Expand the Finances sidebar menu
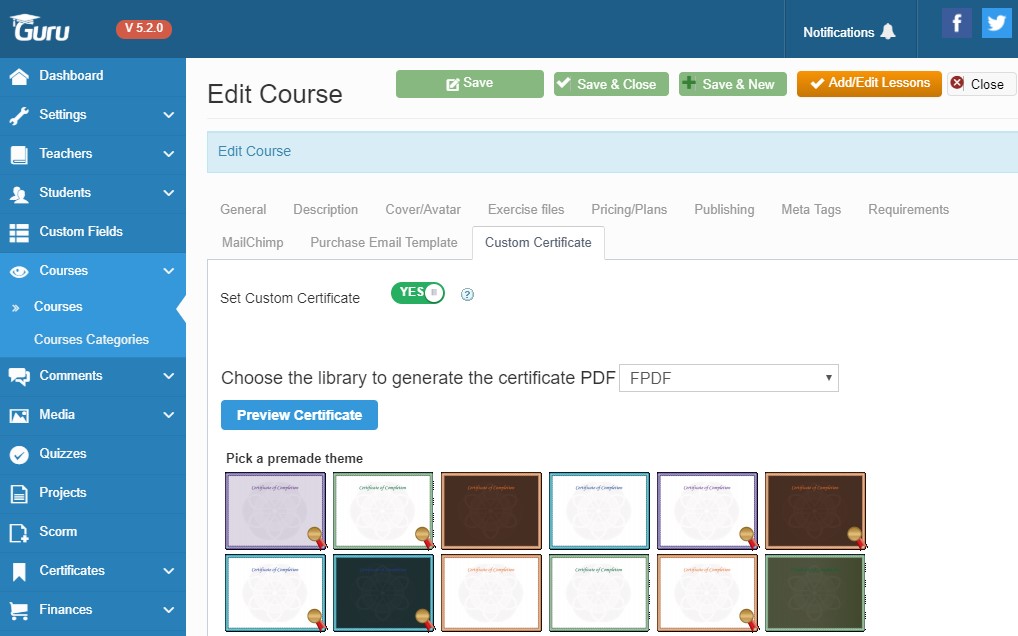Viewport: 1018px width, 636px height. pyautogui.click(x=168, y=610)
